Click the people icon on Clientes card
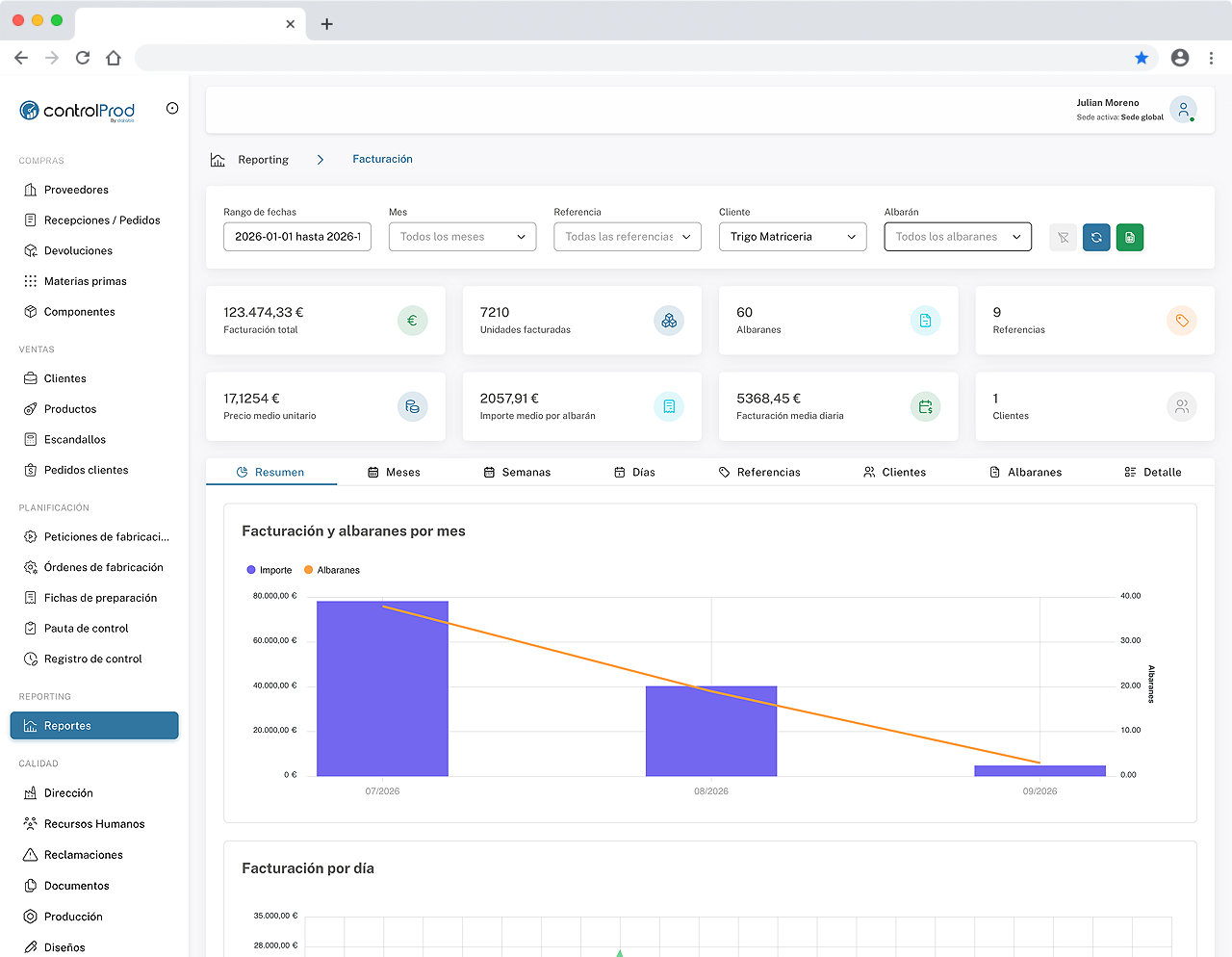Image resolution: width=1232 pixels, height=957 pixels. point(1182,406)
